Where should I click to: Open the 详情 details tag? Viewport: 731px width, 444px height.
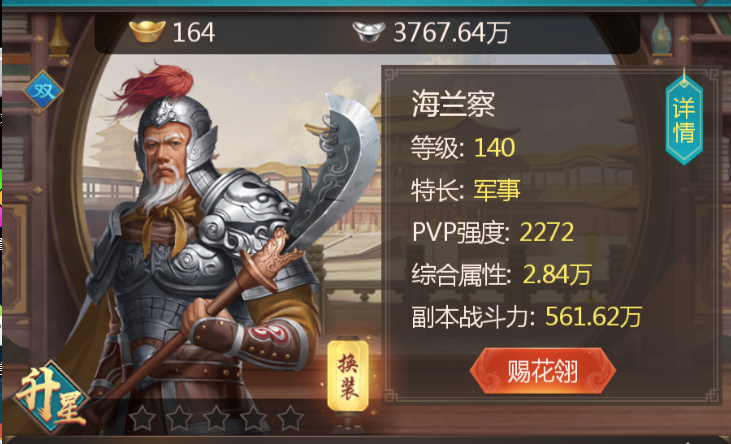(x=684, y=119)
